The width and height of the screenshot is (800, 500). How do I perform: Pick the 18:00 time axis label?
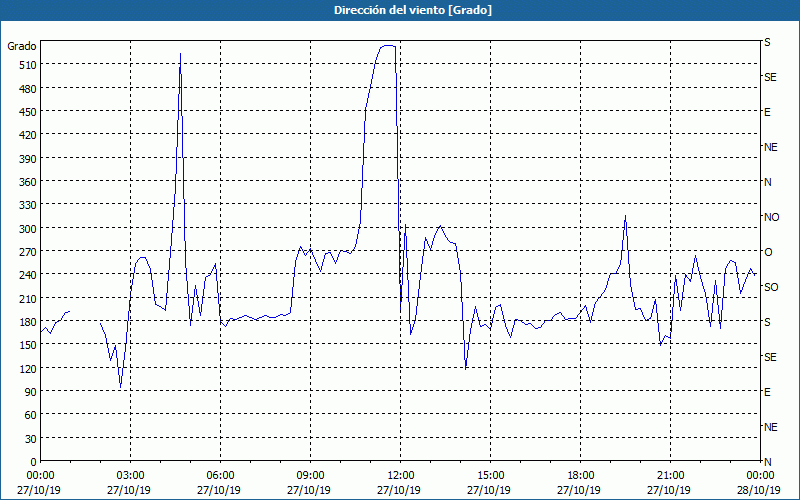pos(580,476)
